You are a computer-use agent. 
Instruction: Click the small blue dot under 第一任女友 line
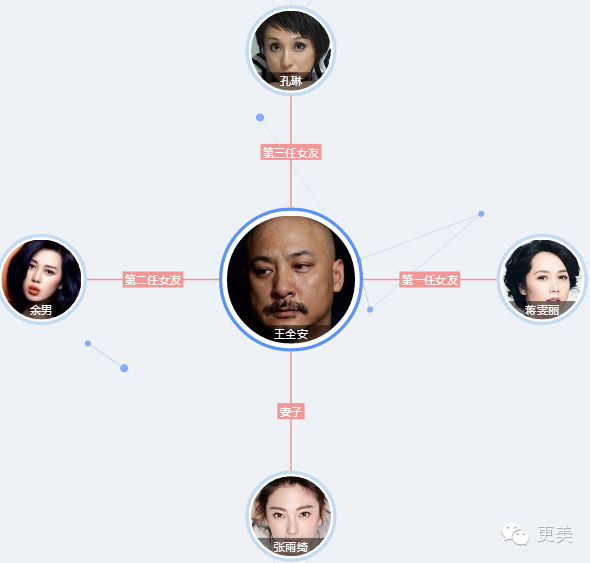[370, 310]
